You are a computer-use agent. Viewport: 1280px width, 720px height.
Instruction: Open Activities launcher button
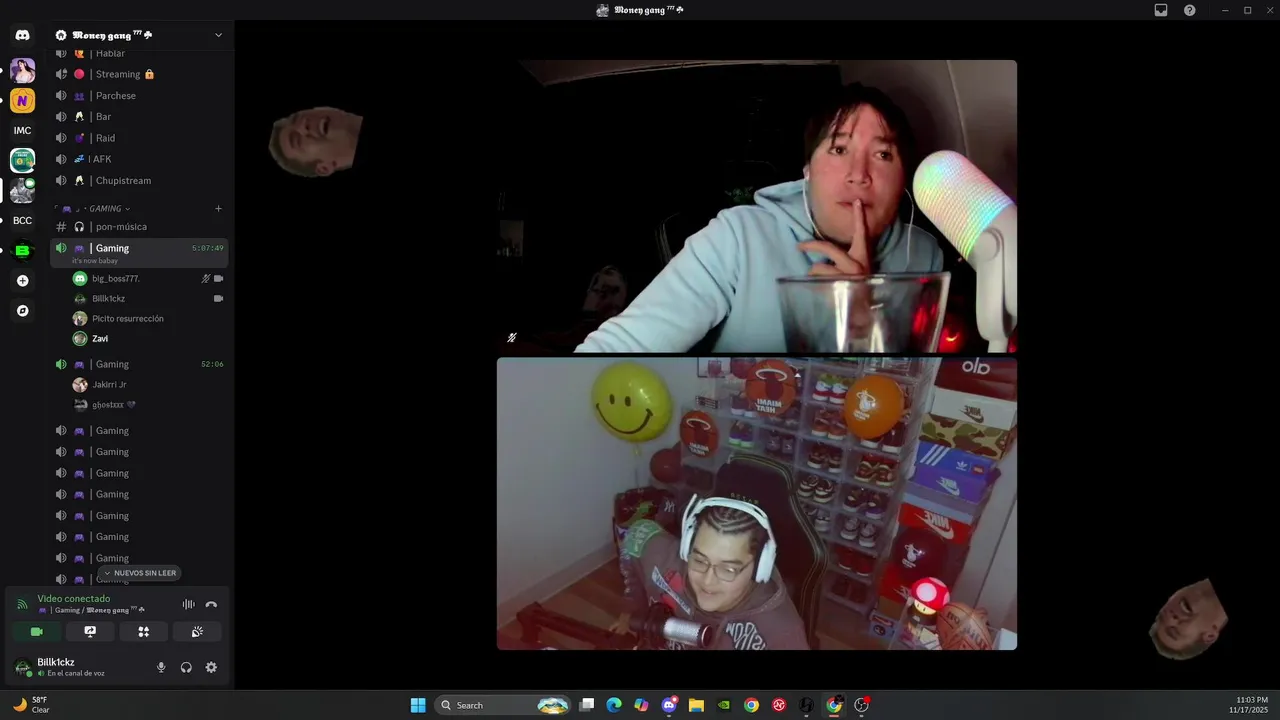[x=143, y=631]
